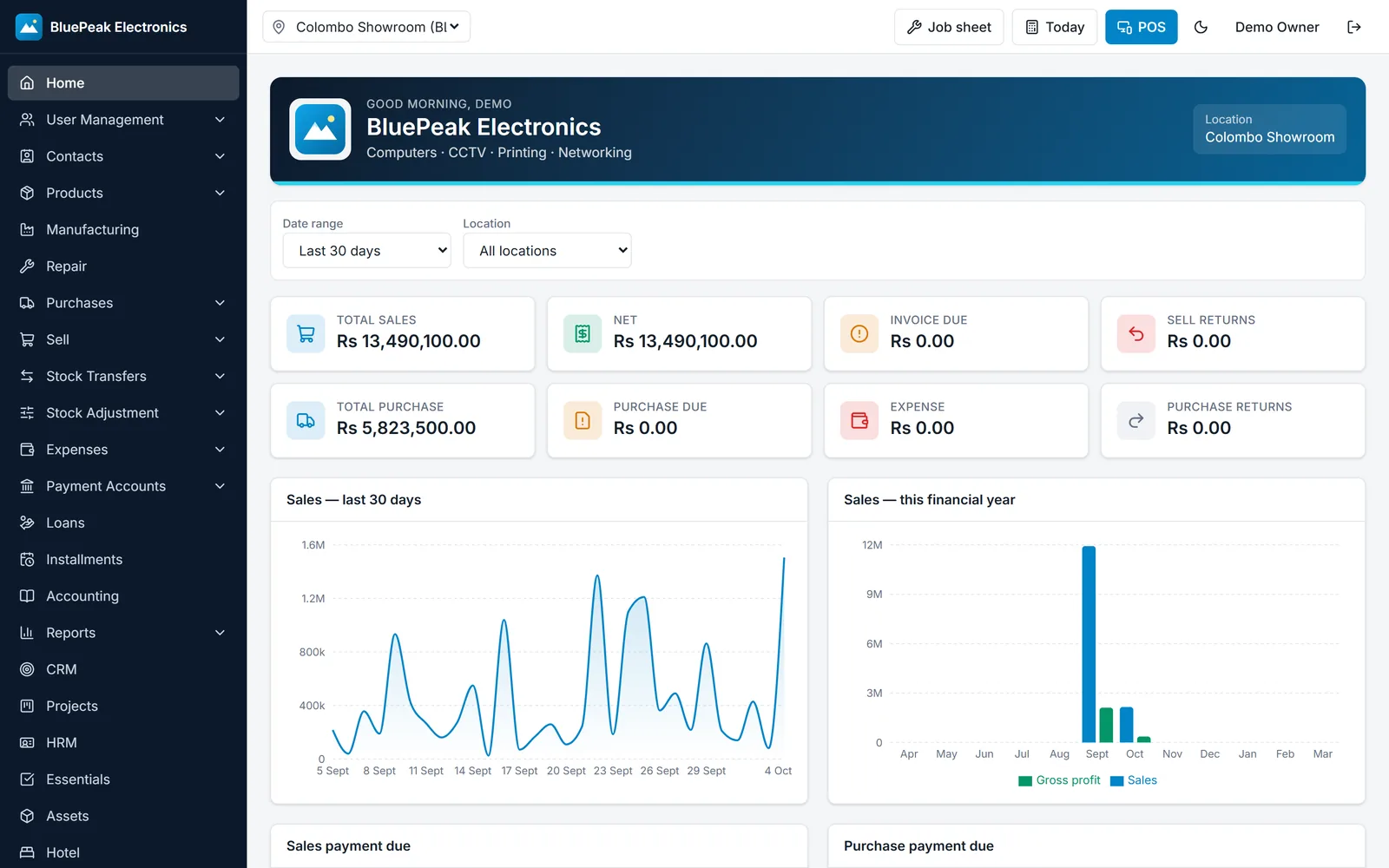This screenshot has width=1389, height=868.
Task: Click the Total Sales cart icon
Action: pyautogui.click(x=306, y=334)
